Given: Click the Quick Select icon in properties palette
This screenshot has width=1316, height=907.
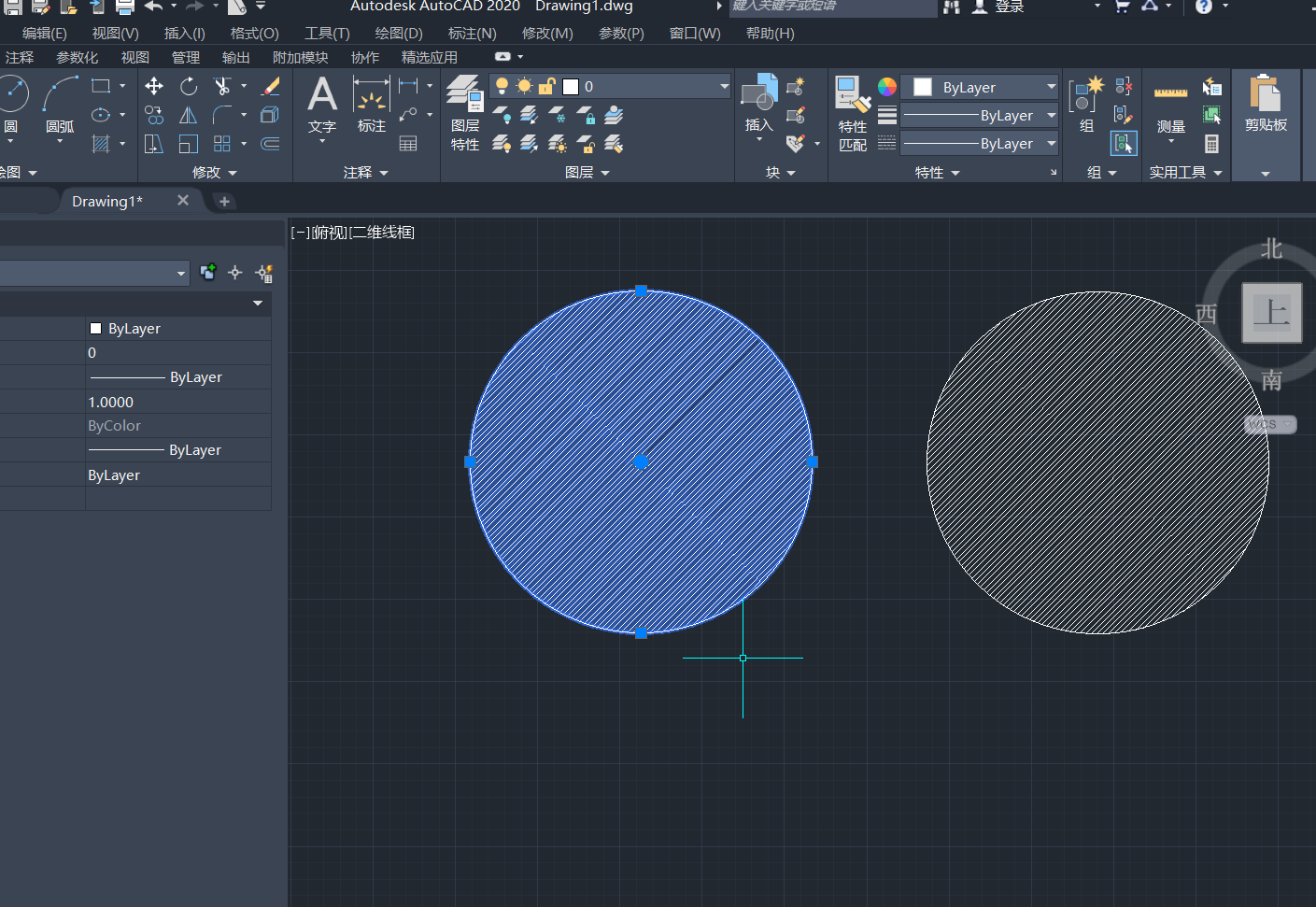Looking at the screenshot, I should pos(264,273).
